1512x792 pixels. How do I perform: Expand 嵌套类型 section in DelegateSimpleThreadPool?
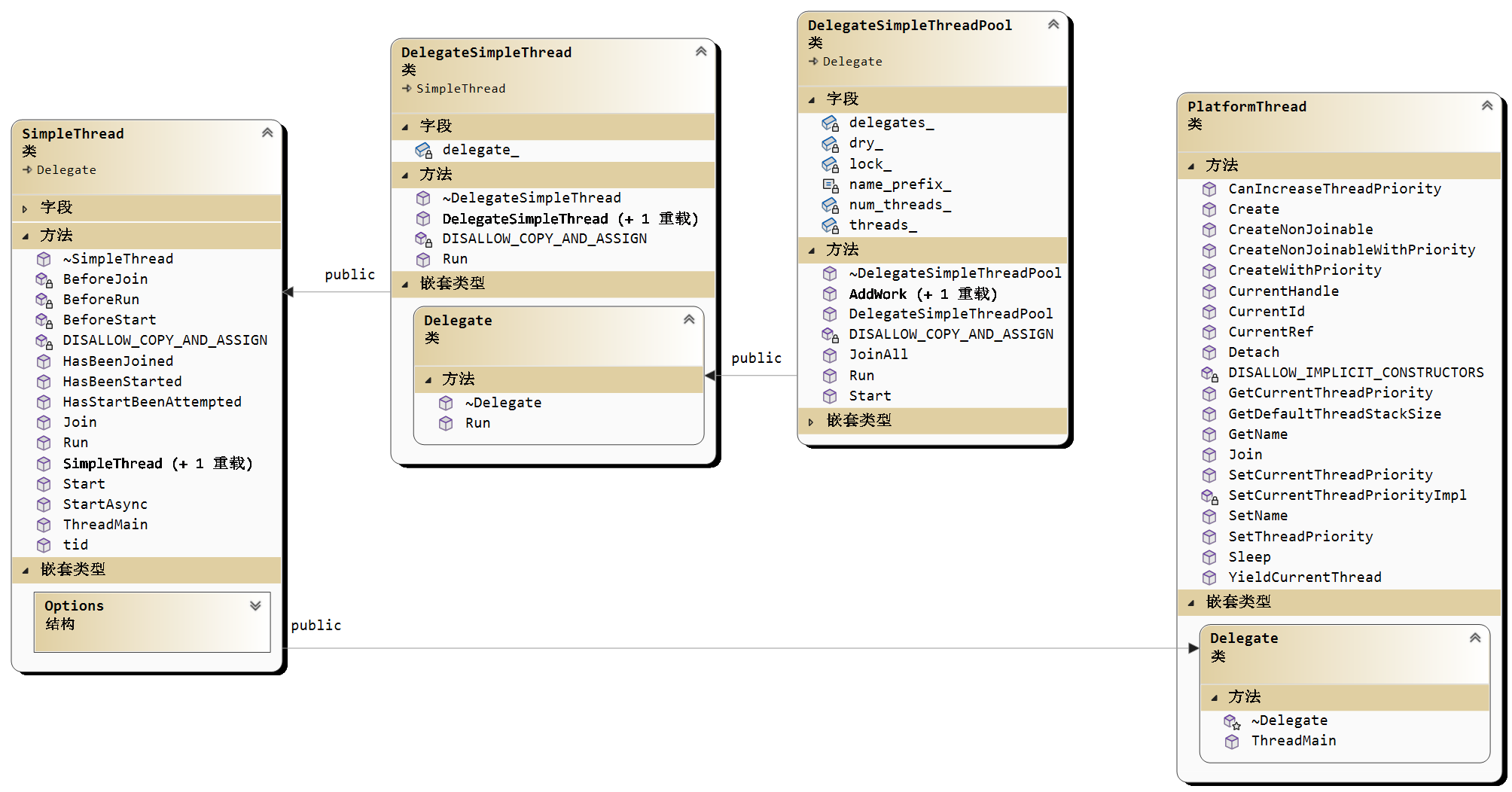pyautogui.click(x=811, y=422)
